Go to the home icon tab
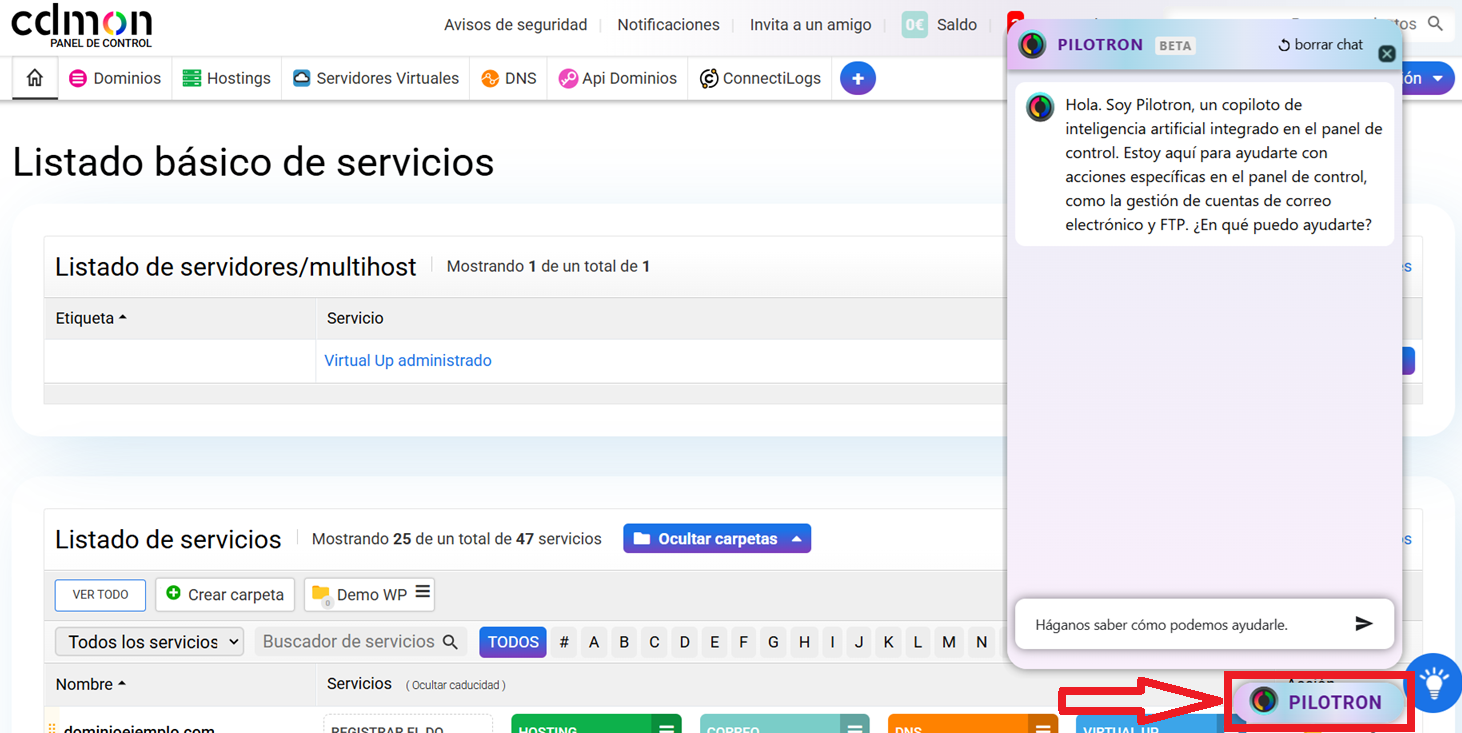This screenshot has height=733, width=1462. coord(35,78)
